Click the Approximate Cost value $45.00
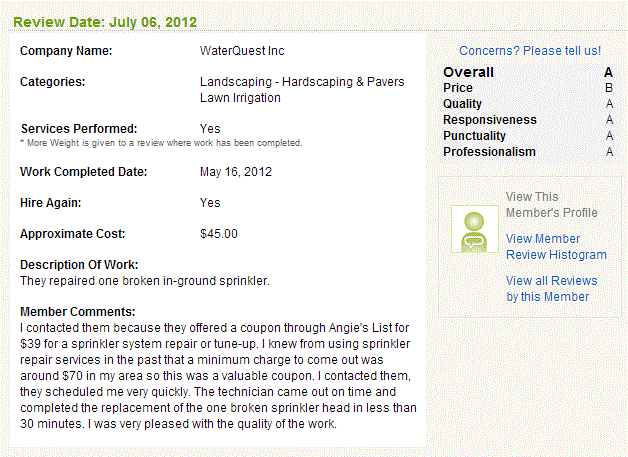The width and height of the screenshot is (628, 457). 219,234
